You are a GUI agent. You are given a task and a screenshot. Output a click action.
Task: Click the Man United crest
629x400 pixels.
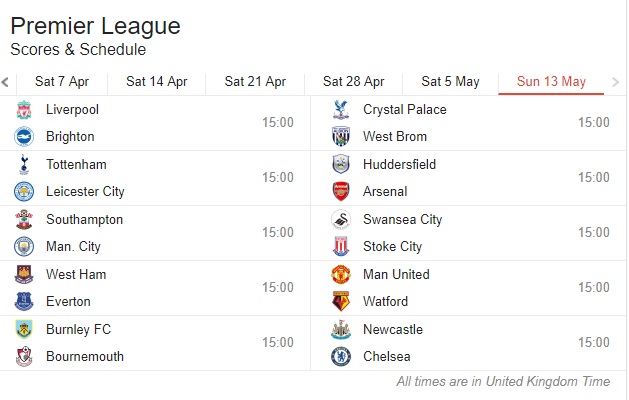pos(341,274)
